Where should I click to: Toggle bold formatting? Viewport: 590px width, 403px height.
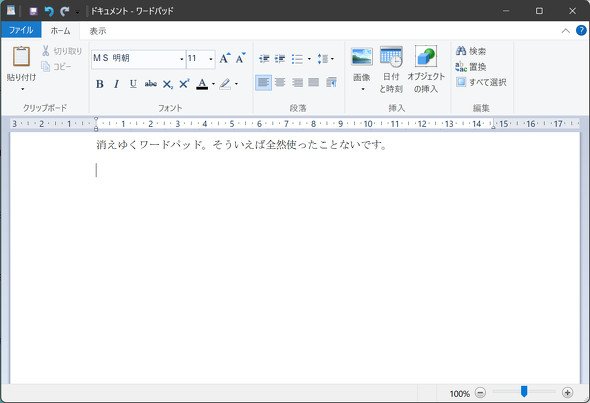click(100, 84)
